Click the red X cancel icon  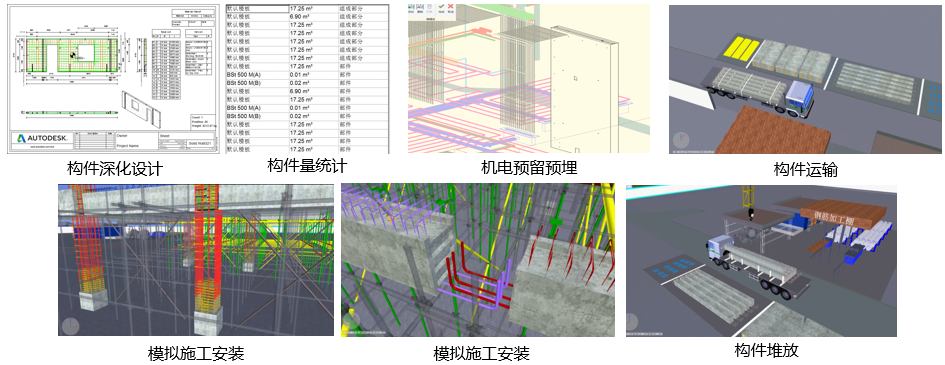tap(451, 7)
